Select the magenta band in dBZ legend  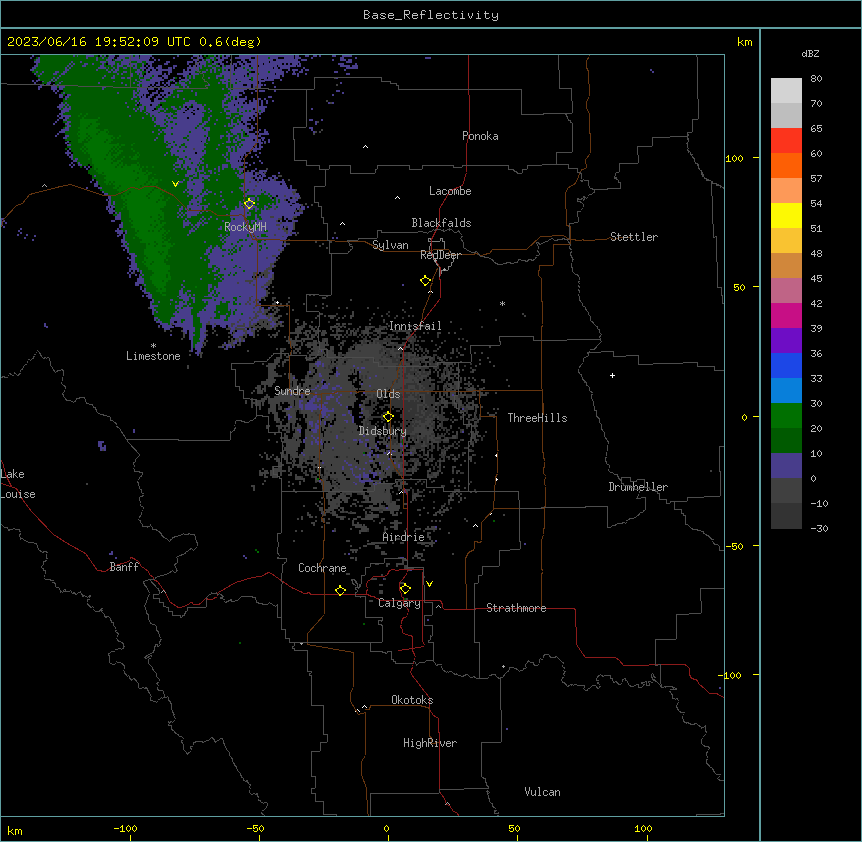(x=786, y=315)
